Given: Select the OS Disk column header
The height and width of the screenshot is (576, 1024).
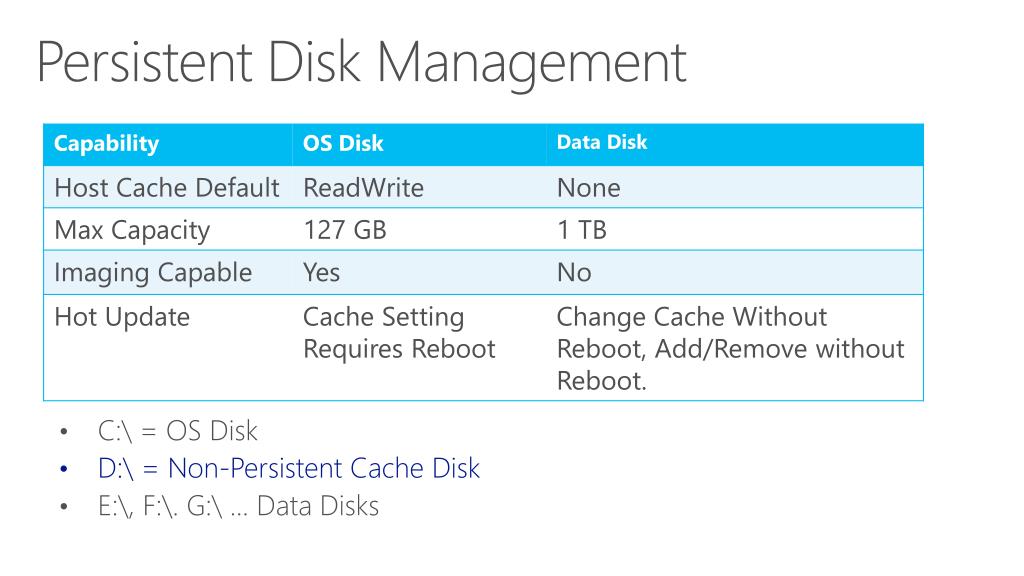Looking at the screenshot, I should pyautogui.click(x=343, y=143).
